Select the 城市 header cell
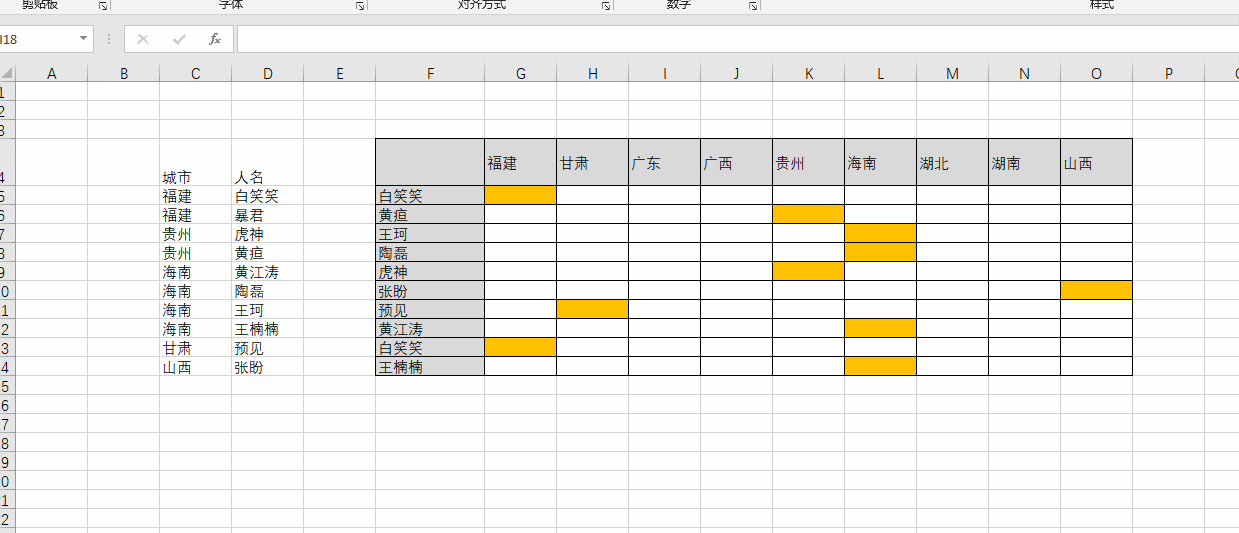The image size is (1239, 533). pyautogui.click(x=195, y=162)
